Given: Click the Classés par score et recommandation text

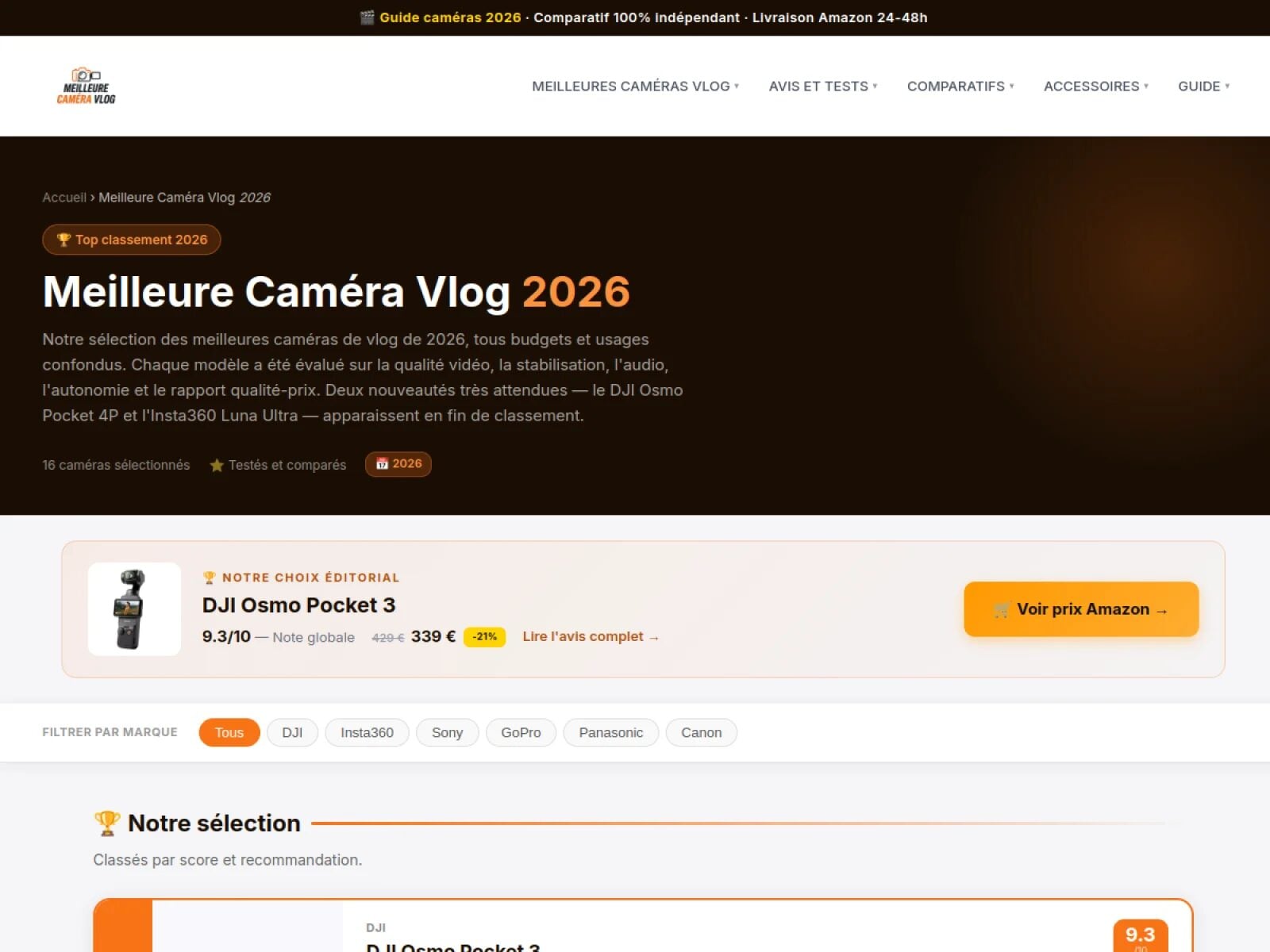Looking at the screenshot, I should click(228, 860).
